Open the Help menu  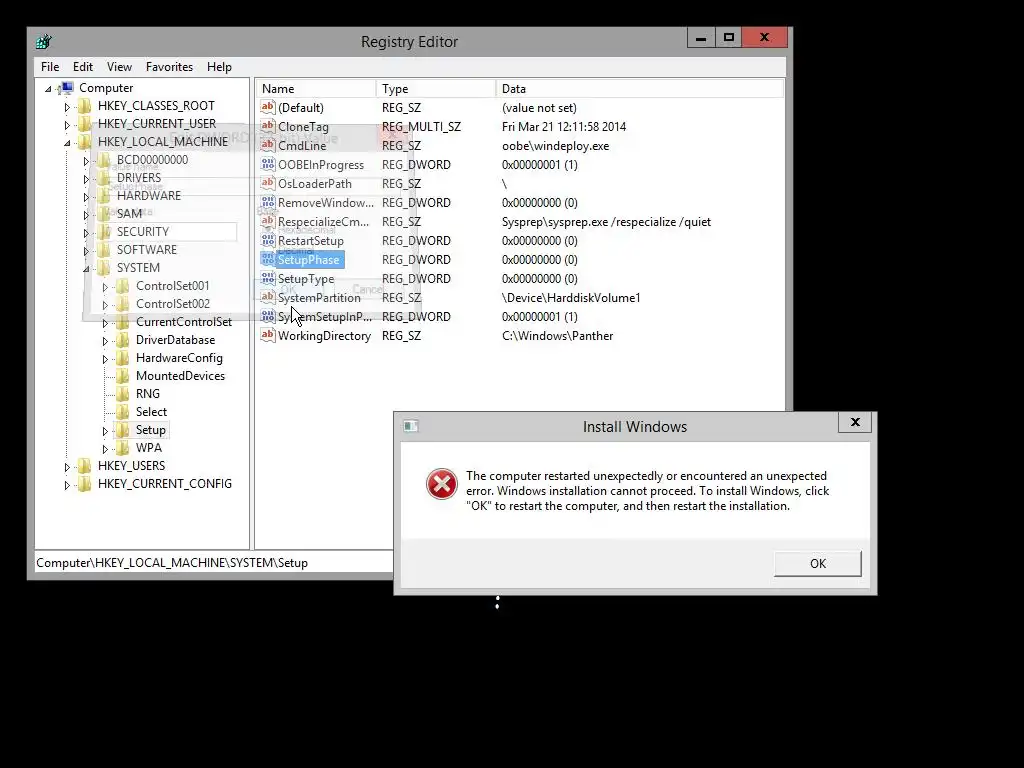219,67
